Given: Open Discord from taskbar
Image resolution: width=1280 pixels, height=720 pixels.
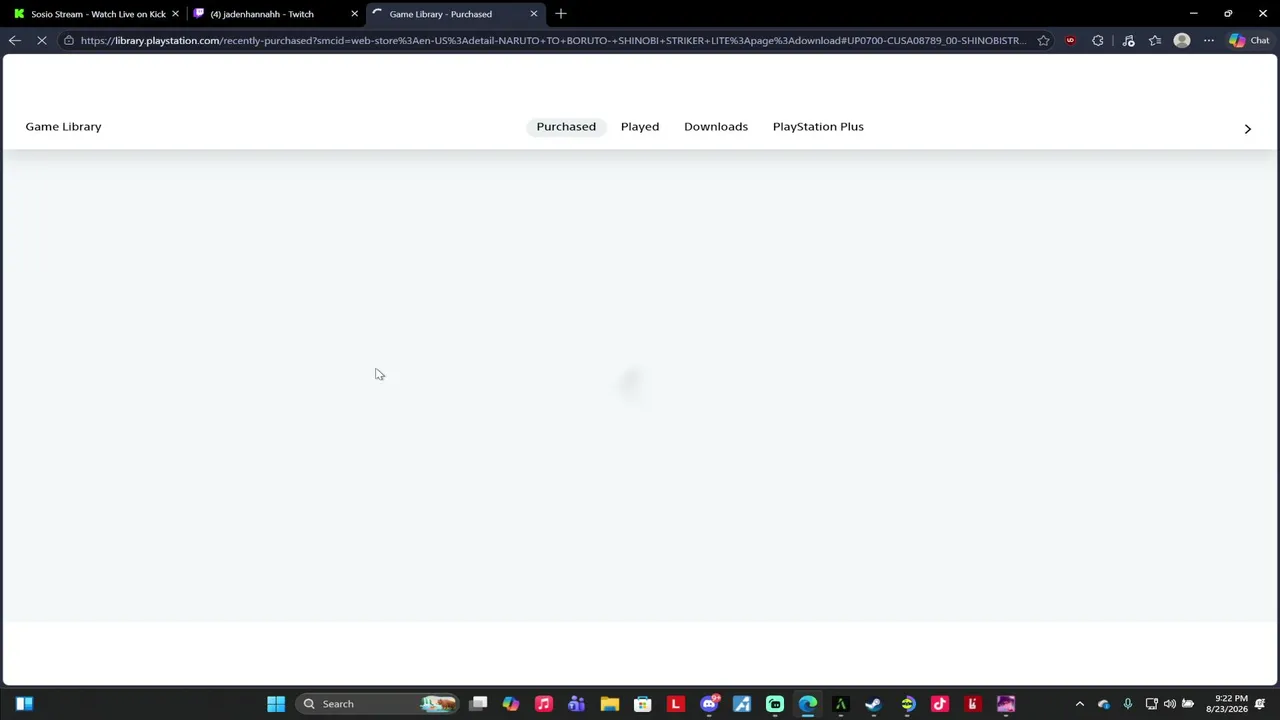Looking at the screenshot, I should [709, 704].
